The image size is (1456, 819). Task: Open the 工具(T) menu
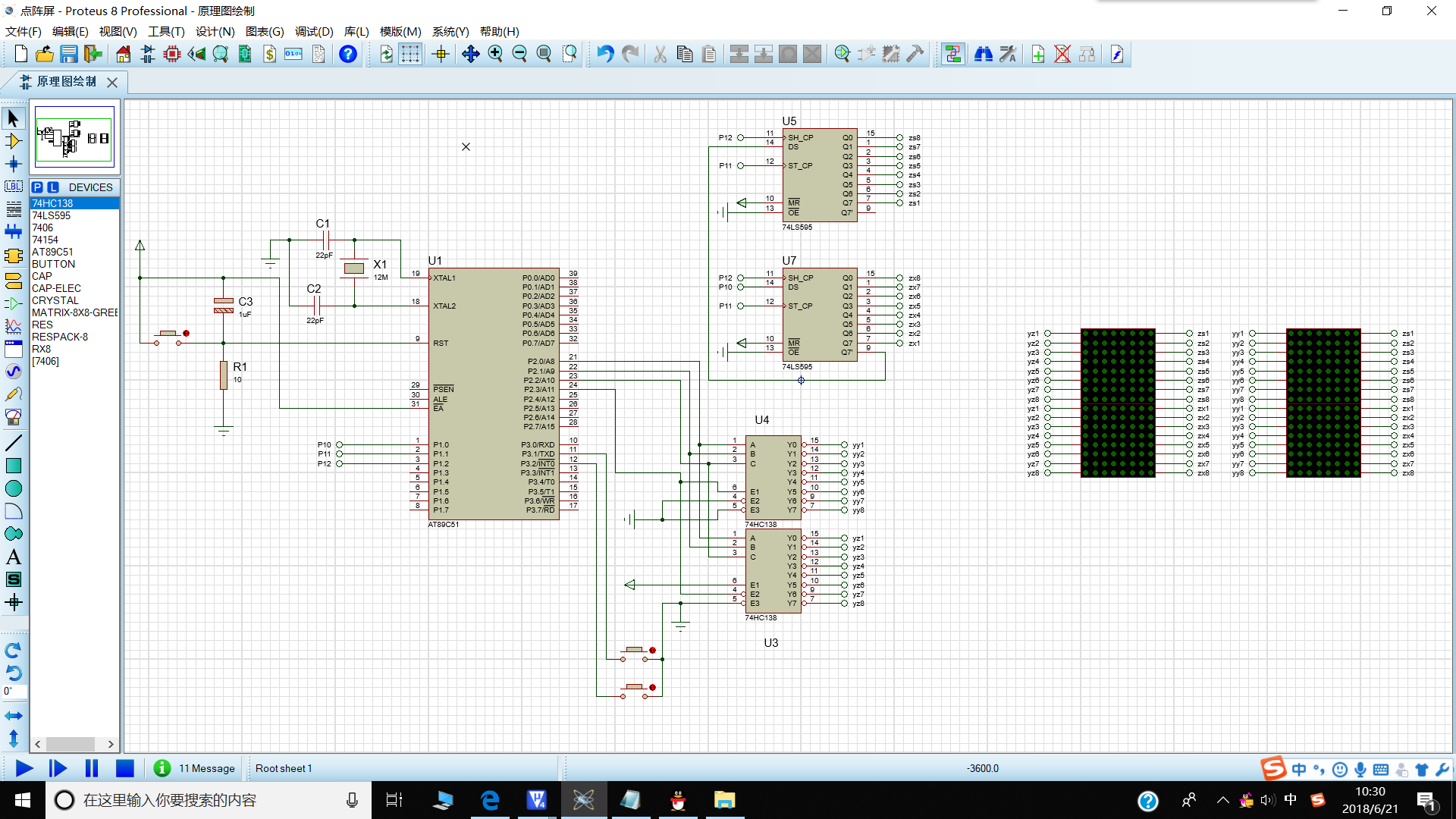tap(166, 31)
